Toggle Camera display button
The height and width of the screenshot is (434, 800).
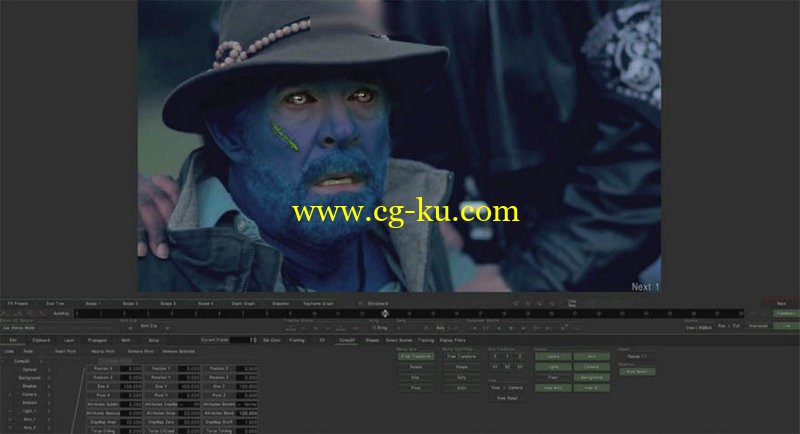(x=591, y=367)
